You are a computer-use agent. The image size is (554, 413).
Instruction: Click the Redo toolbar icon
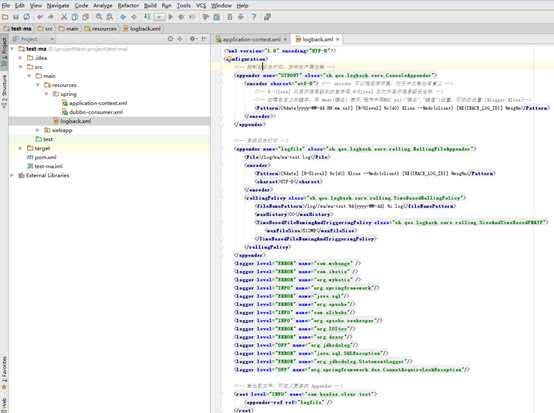pyautogui.click(x=51, y=17)
